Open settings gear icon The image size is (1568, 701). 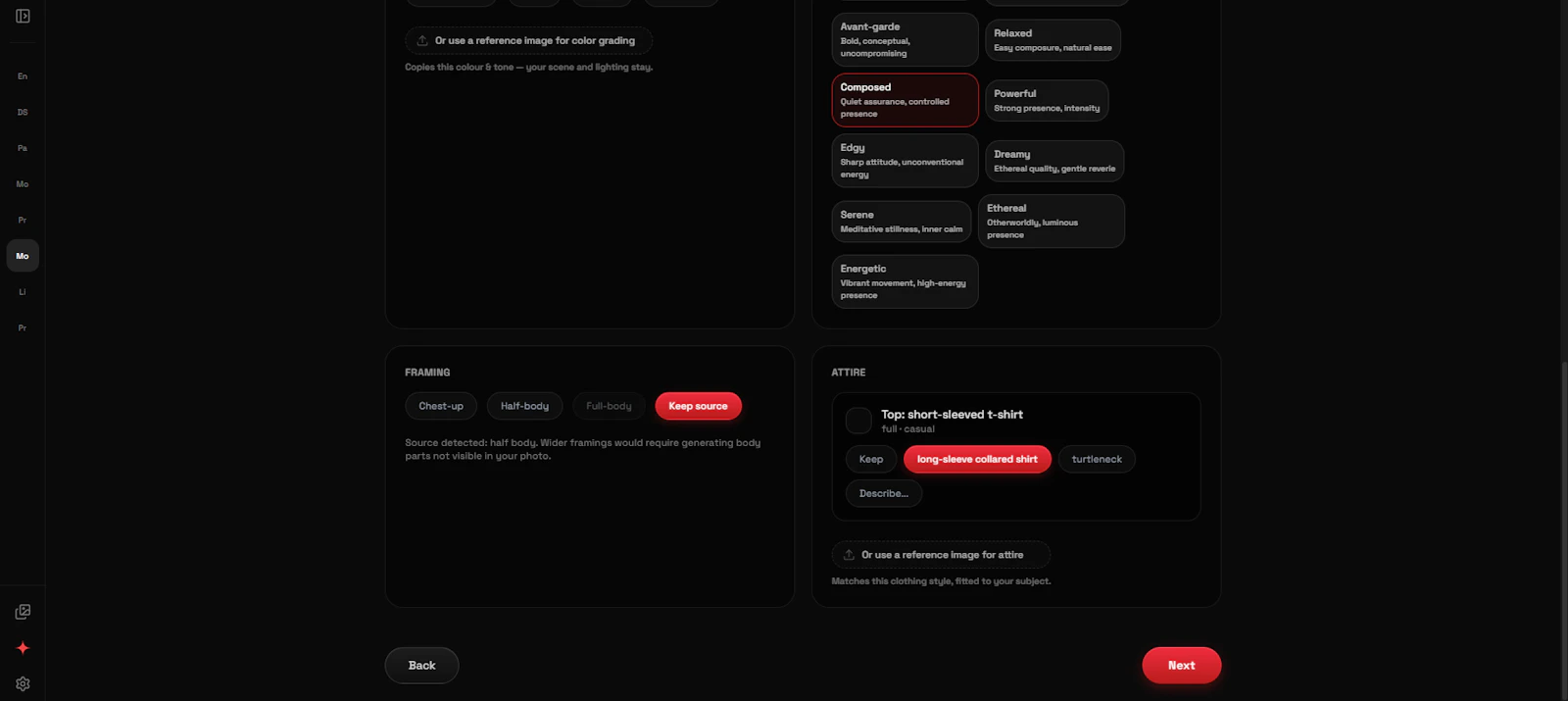pyautogui.click(x=23, y=684)
